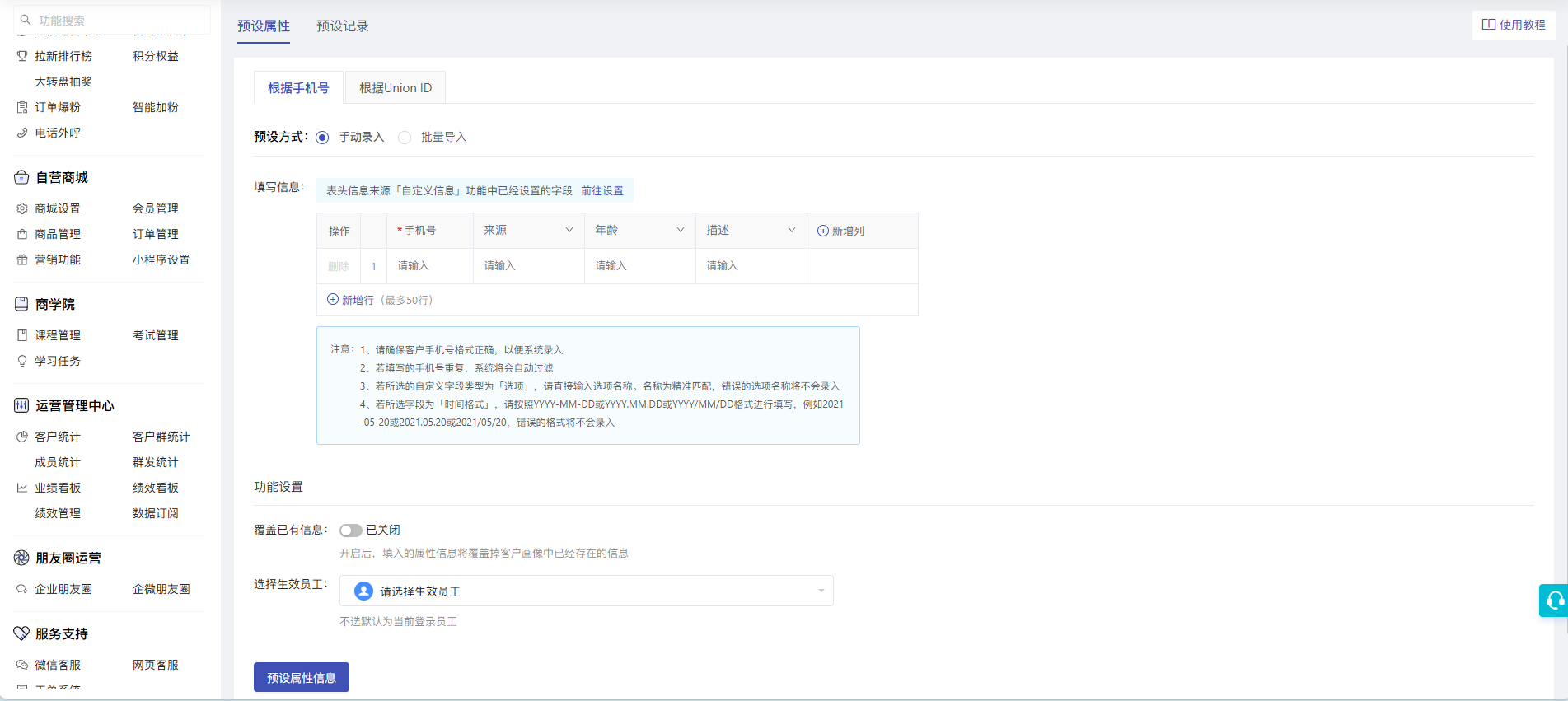Click the 年龄 input in row 1
1568x701 pixels.
coord(640,266)
